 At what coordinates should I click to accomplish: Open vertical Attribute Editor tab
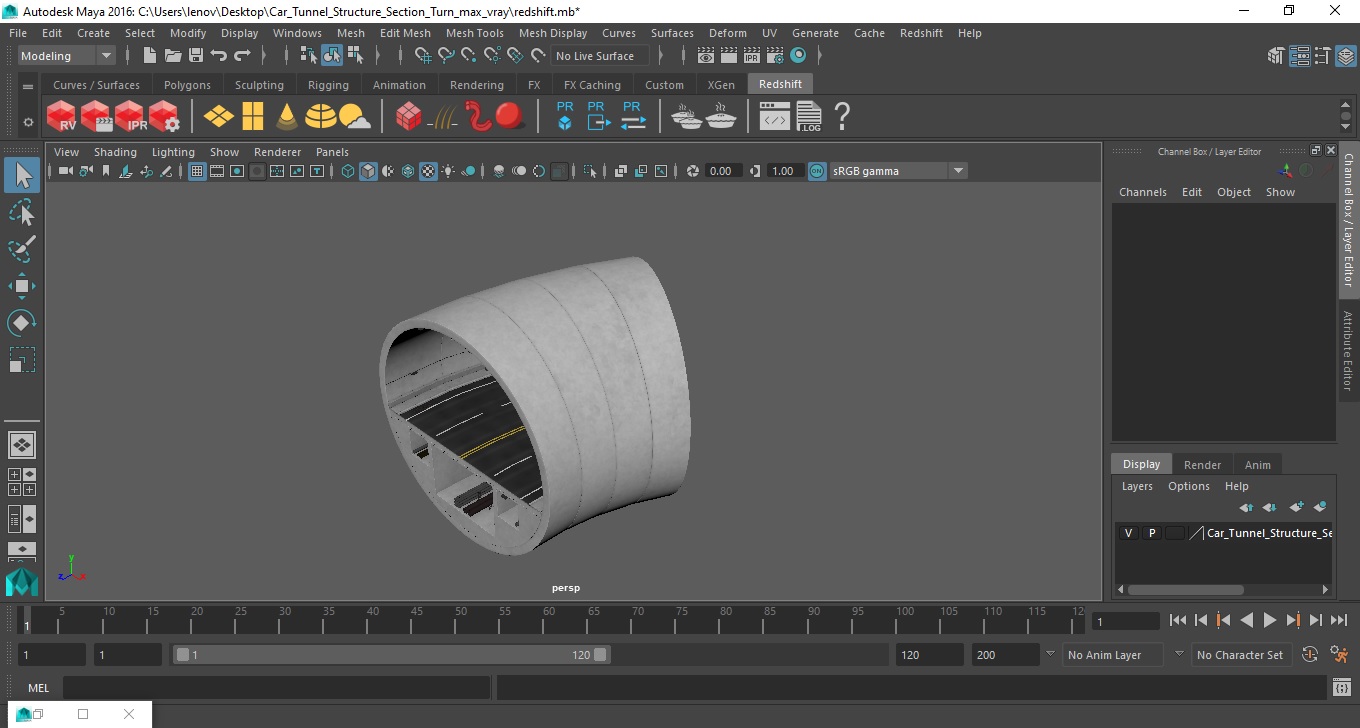1348,350
